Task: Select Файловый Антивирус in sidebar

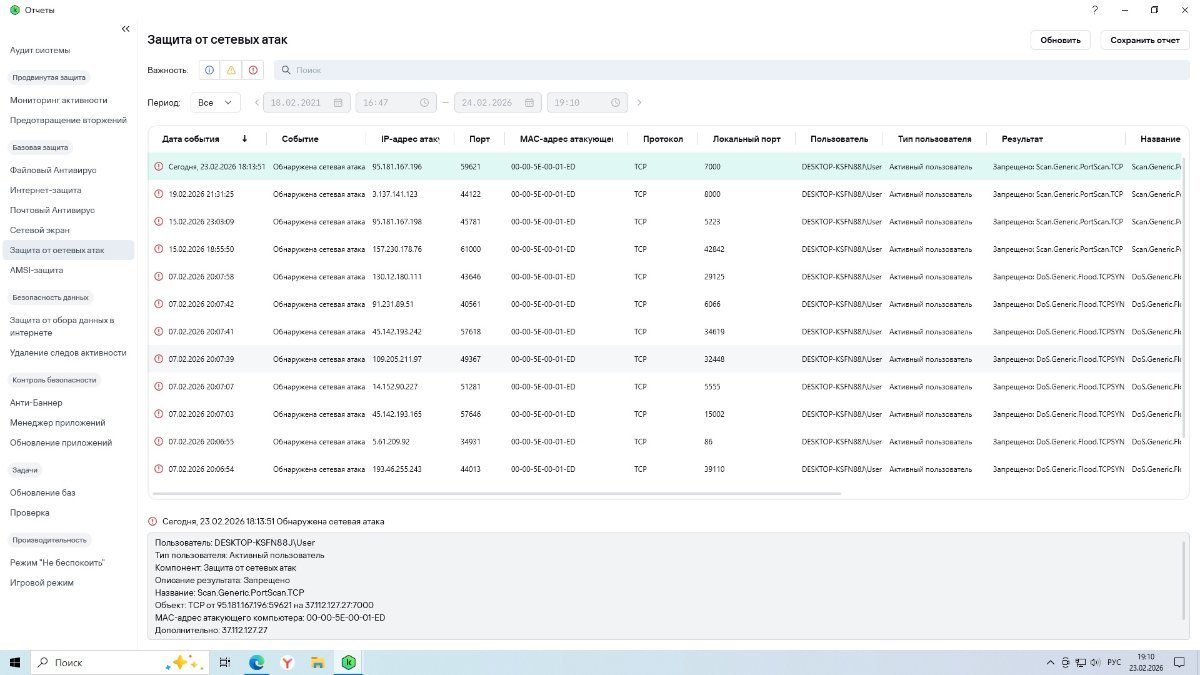Action: click(x=51, y=170)
